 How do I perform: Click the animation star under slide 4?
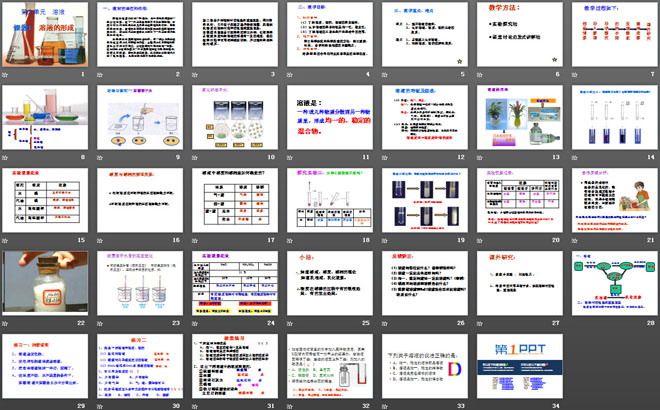tap(290, 75)
